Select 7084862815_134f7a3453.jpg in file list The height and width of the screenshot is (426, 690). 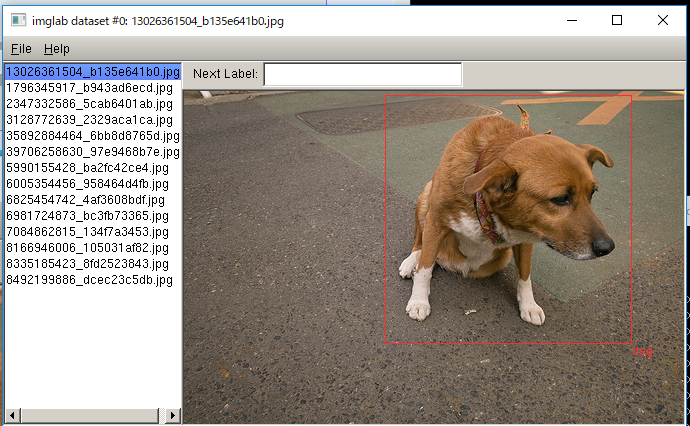93,231
